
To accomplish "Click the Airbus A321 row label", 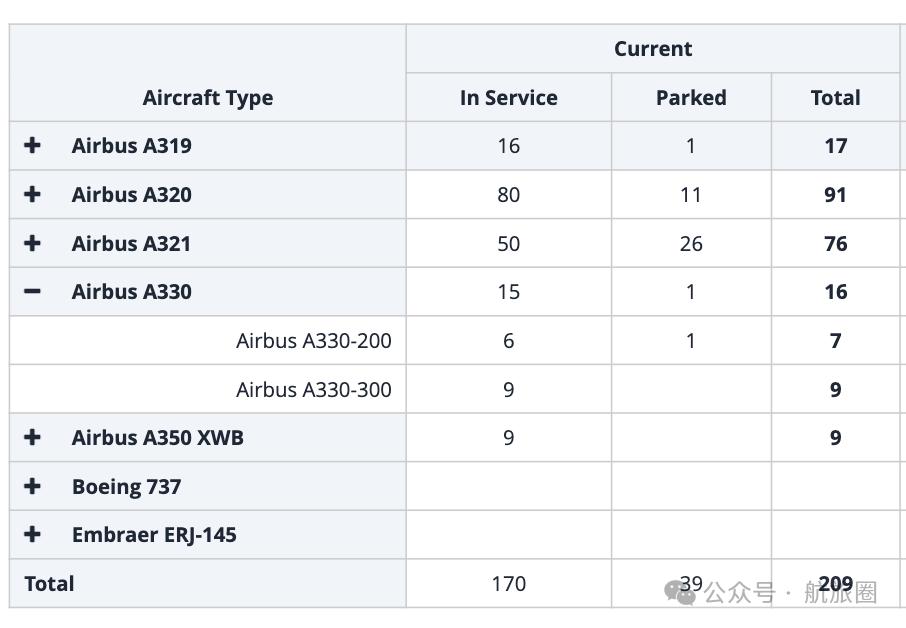I will click(x=131, y=243).
